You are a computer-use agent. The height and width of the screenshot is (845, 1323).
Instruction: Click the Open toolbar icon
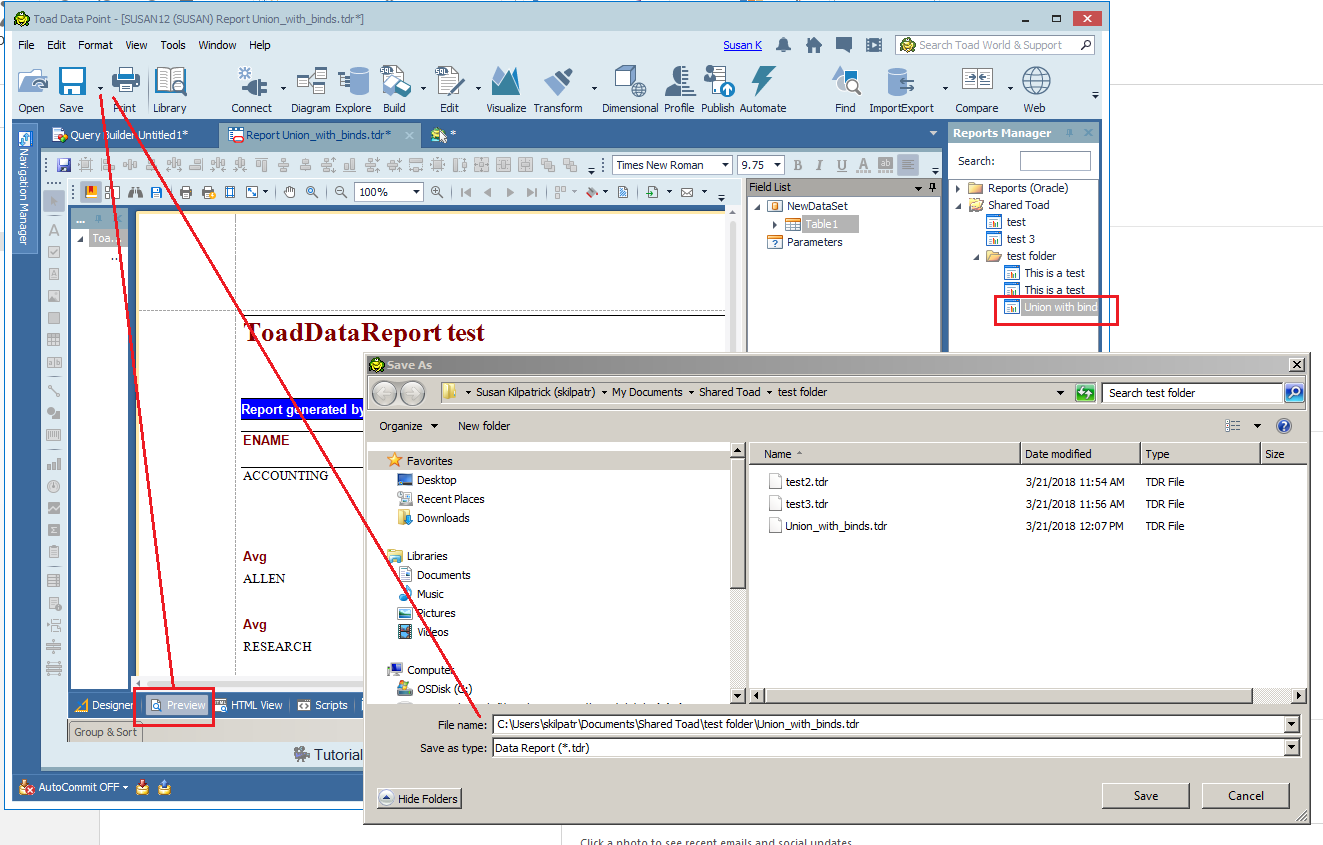click(31, 90)
